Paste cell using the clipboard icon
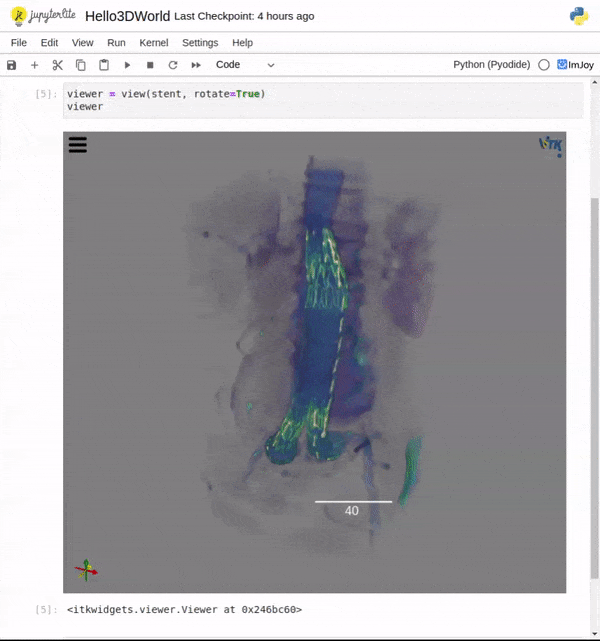 coord(103,65)
